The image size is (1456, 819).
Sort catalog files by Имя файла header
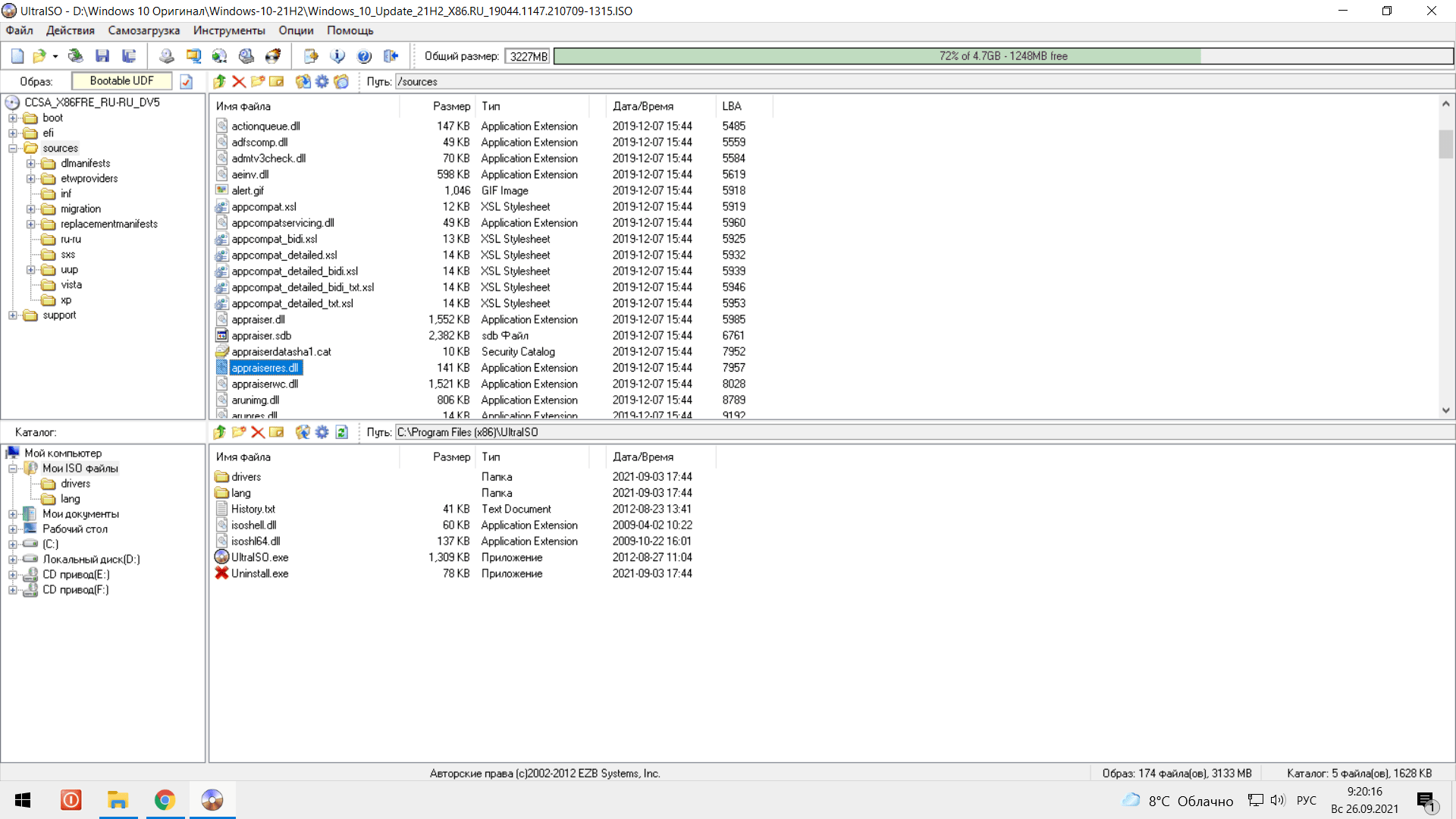point(304,457)
